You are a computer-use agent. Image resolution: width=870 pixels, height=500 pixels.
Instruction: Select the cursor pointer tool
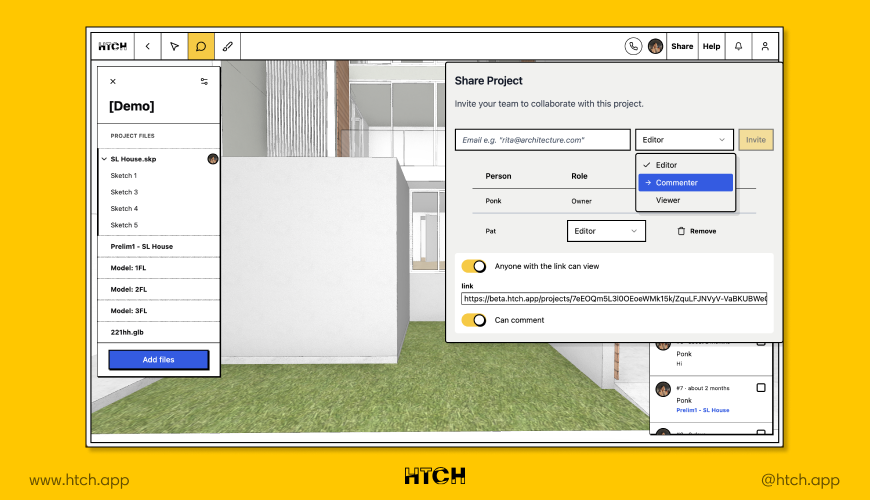pos(174,46)
